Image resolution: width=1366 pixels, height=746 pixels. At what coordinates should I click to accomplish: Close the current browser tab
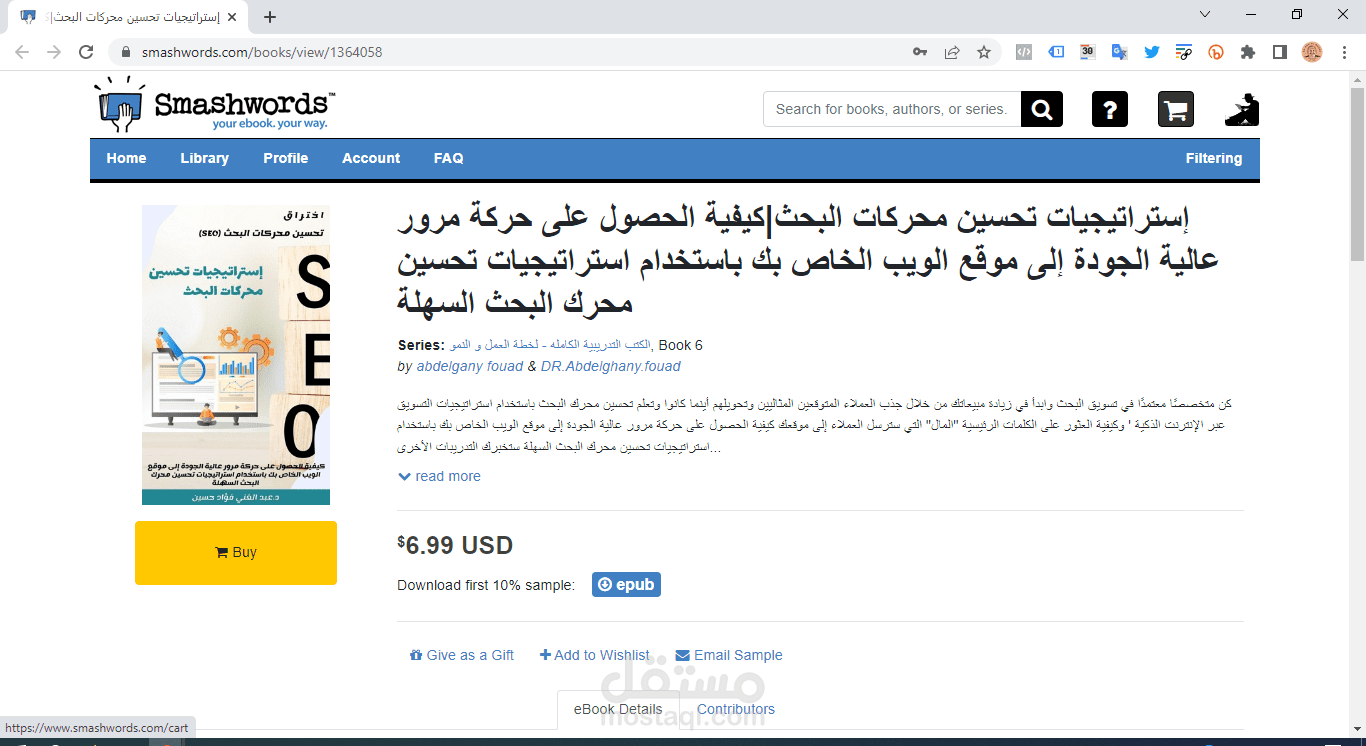click(x=233, y=17)
